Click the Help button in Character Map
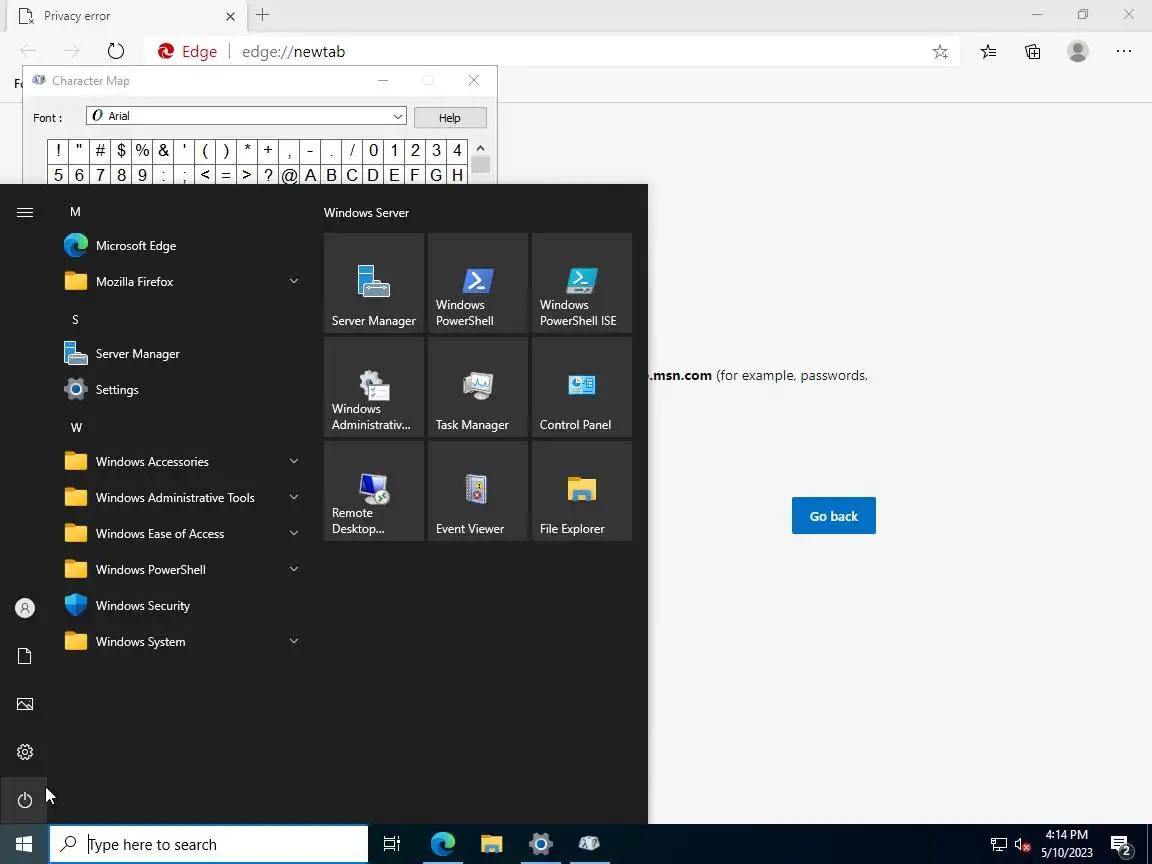The height and width of the screenshot is (864, 1152). coord(450,118)
